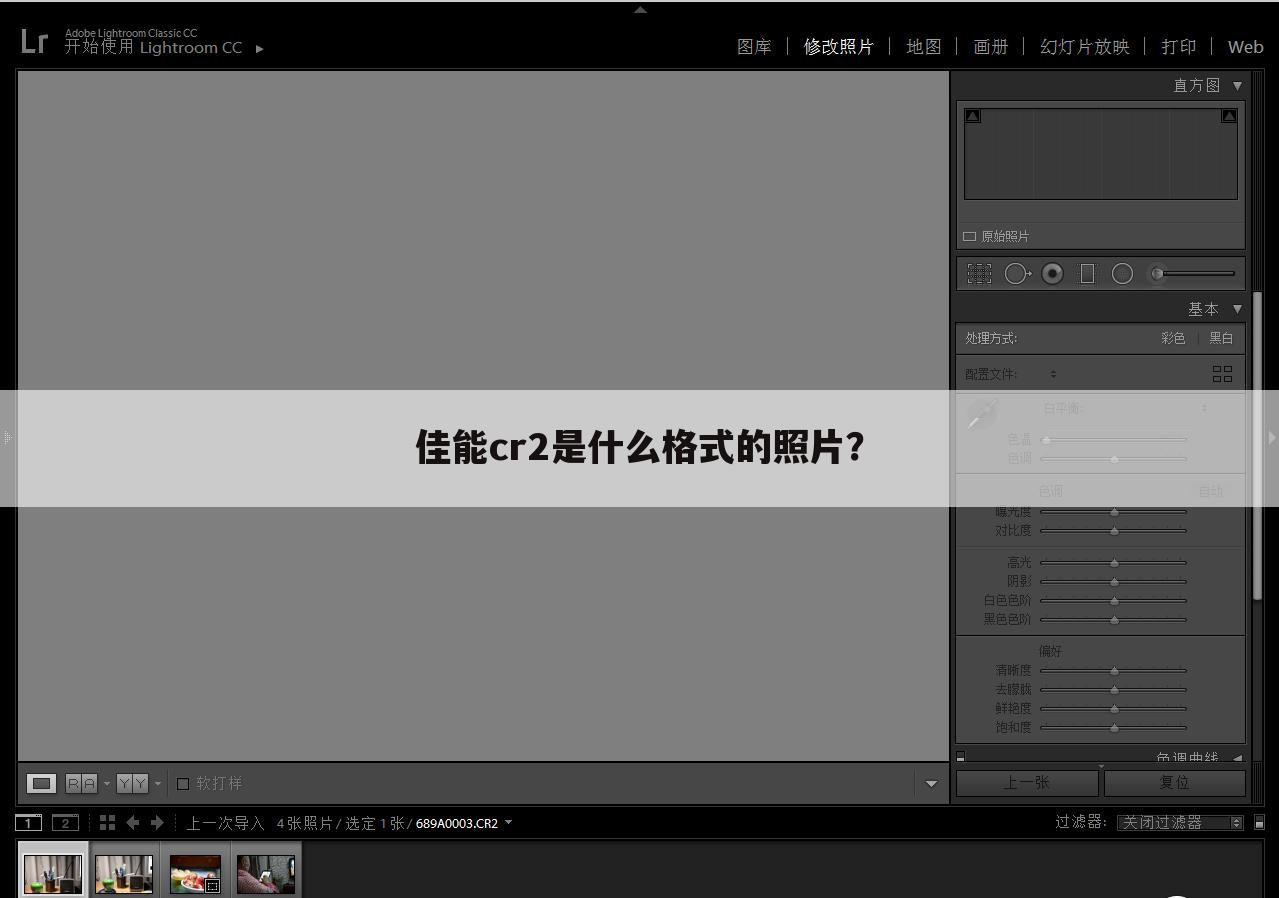Click the 饱和度 slider handle
The height and width of the screenshot is (898, 1279).
click(1114, 727)
